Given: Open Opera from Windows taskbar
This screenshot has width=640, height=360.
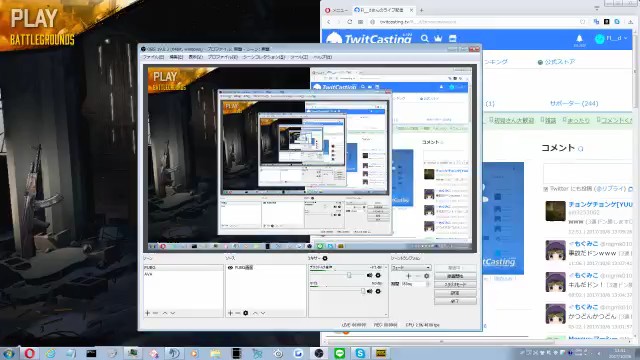Looking at the screenshot, I should coord(29,353).
